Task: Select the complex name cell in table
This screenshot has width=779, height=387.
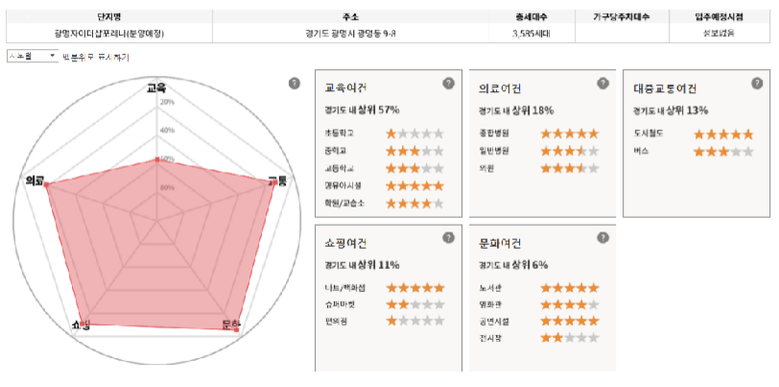Action: 109,33
